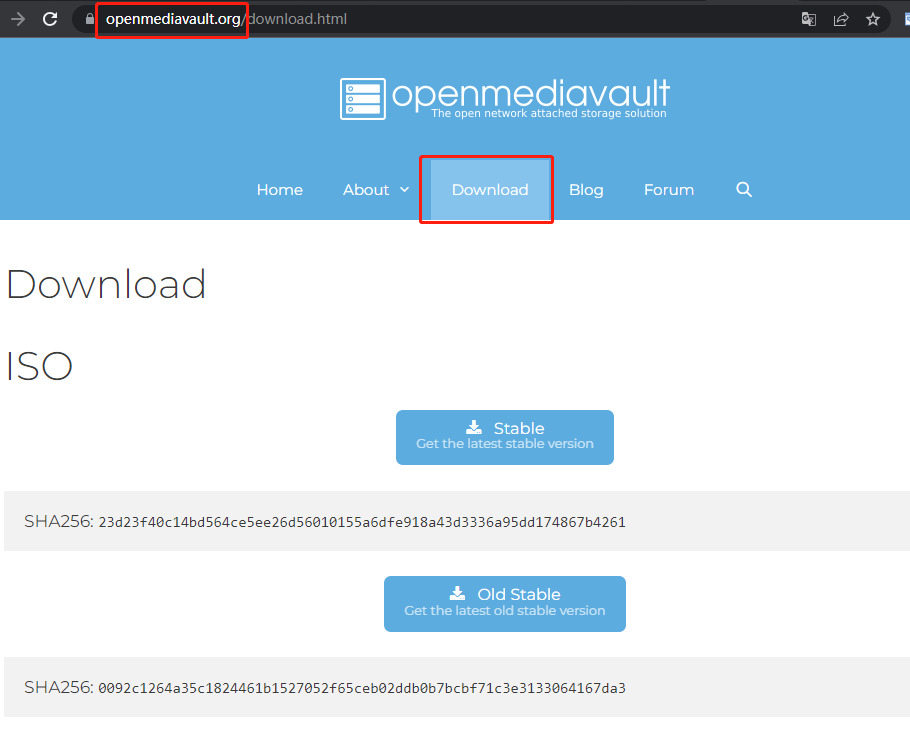Open Google Translate from the address bar icon

pyautogui.click(x=808, y=19)
